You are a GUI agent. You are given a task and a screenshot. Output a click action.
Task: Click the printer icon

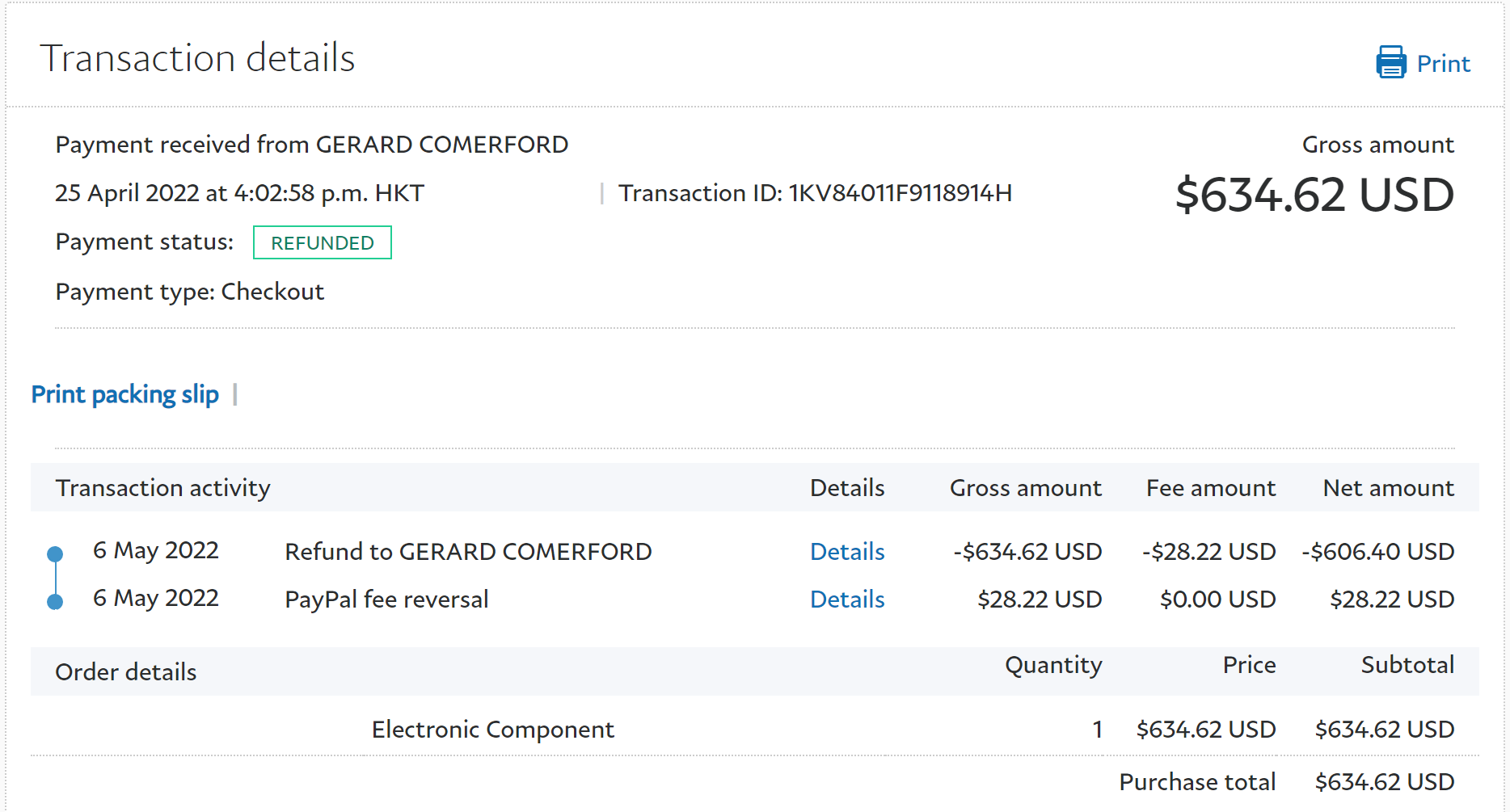pyautogui.click(x=1390, y=62)
